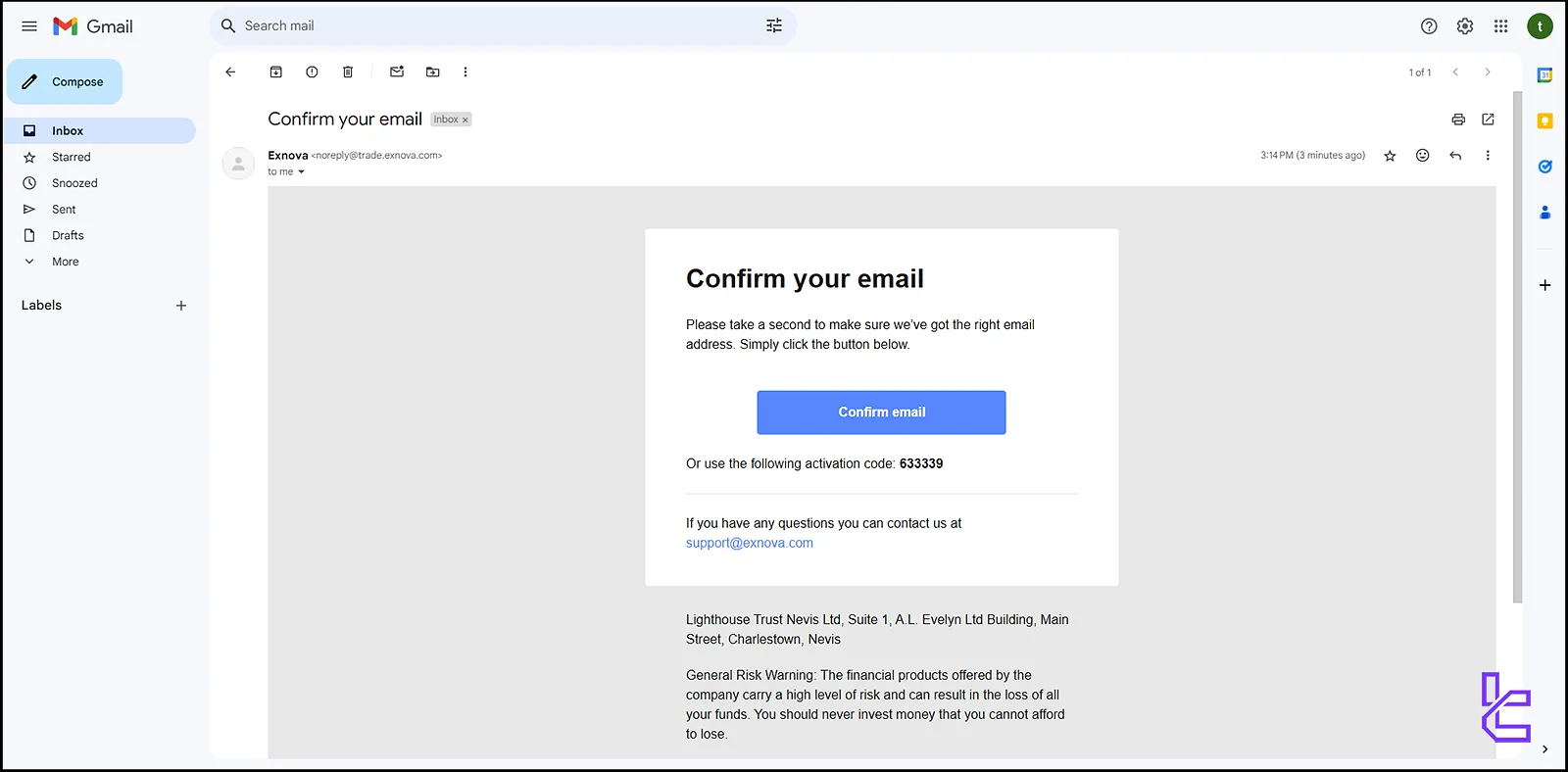Open Google Tasks side panel
The image size is (1568, 772).
pos(1544,167)
